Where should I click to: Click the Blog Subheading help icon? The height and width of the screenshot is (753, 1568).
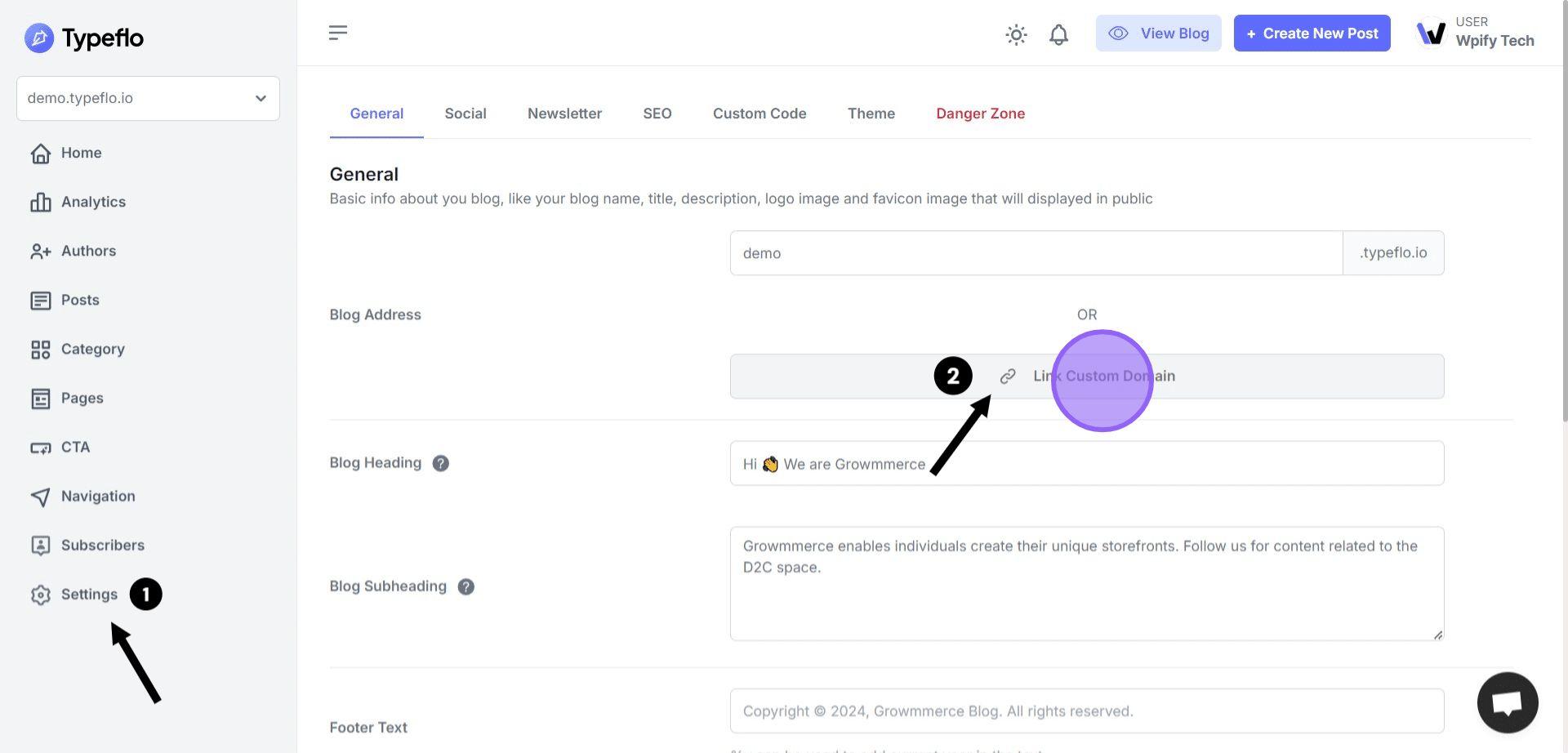coord(465,586)
